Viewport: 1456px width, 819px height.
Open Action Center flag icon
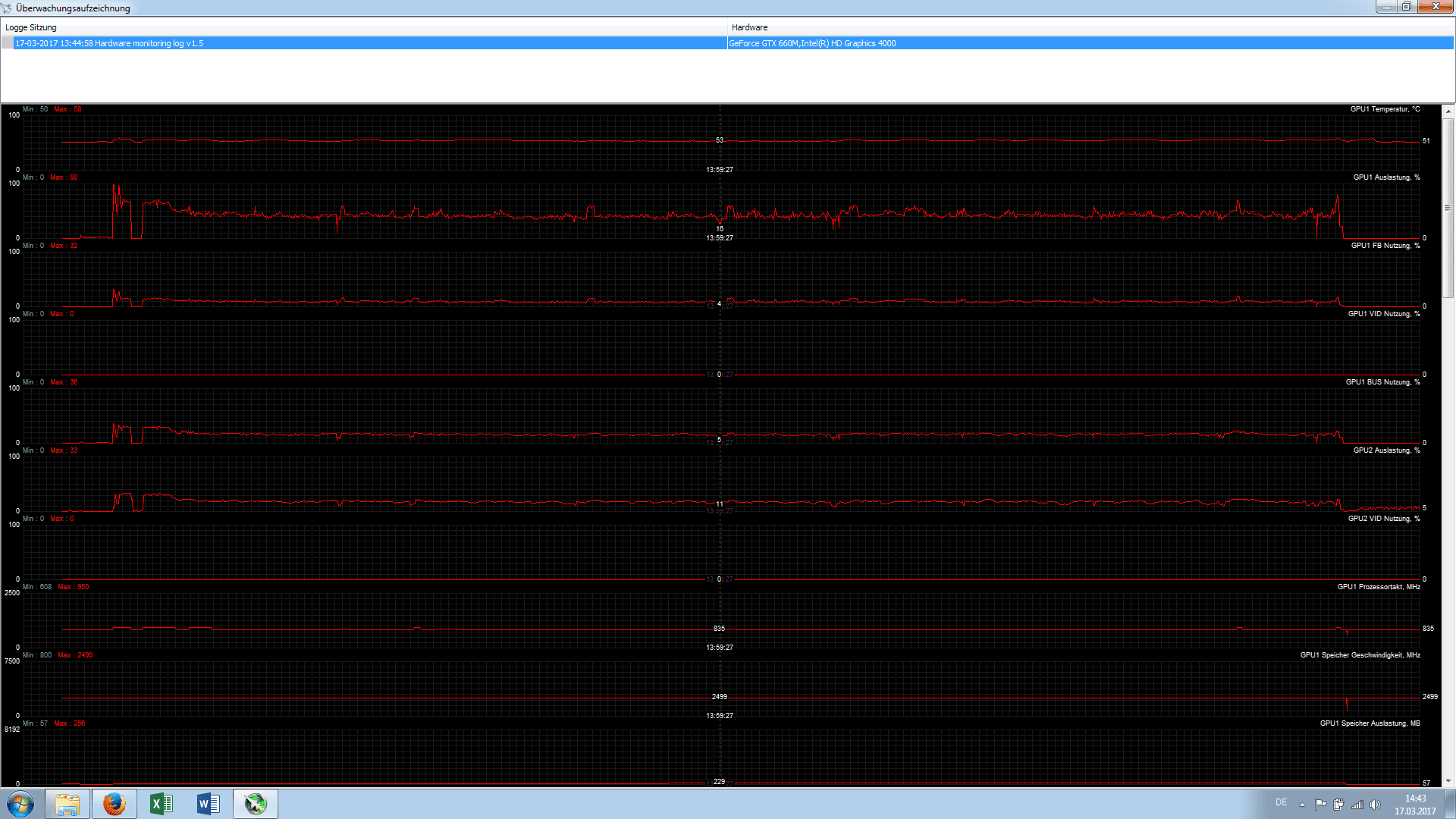(x=1320, y=805)
